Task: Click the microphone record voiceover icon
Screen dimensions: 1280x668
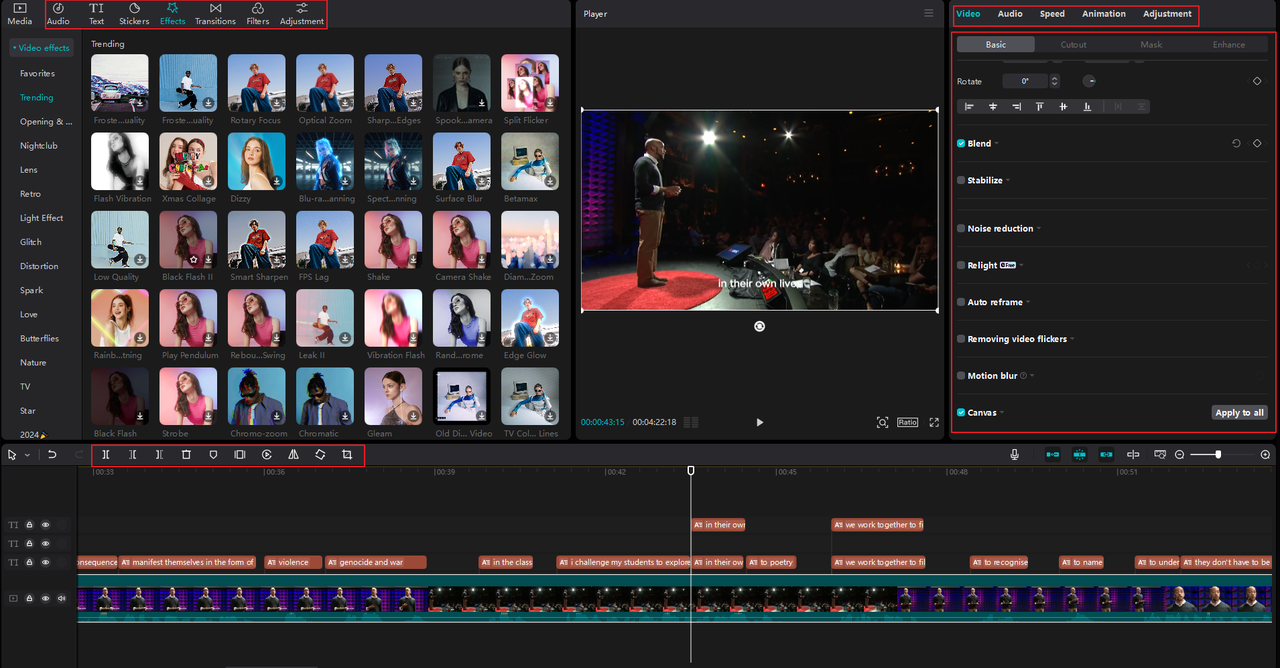Action: coord(1014,454)
